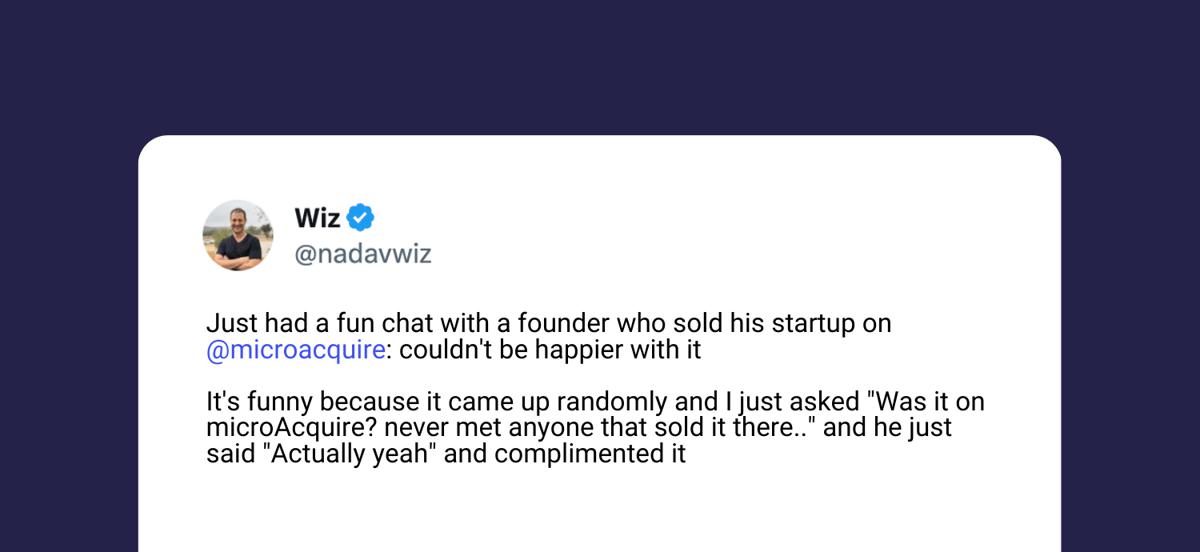Open Wiz's circular profile photo

tap(238, 235)
